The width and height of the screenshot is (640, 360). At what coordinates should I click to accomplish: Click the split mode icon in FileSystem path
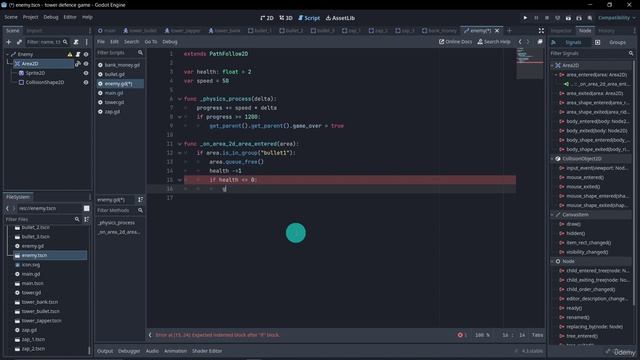point(87,208)
